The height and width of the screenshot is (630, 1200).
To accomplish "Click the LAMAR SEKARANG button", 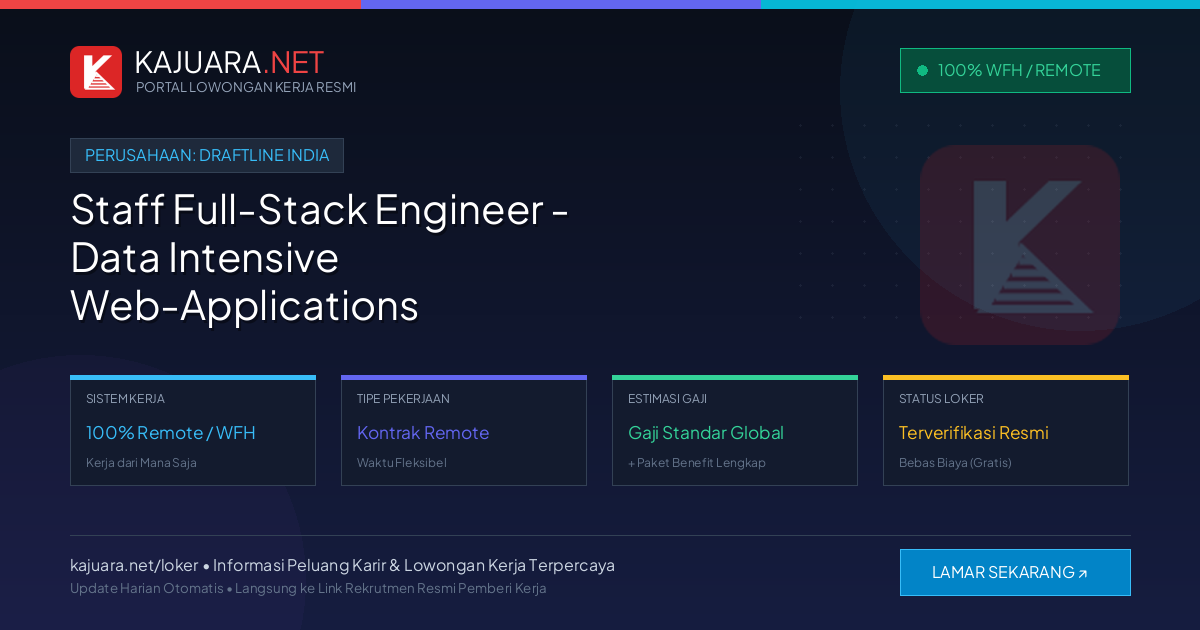I will coord(1015,572).
